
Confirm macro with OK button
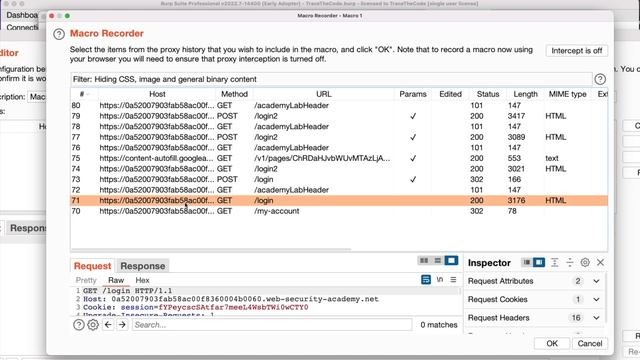(552, 344)
